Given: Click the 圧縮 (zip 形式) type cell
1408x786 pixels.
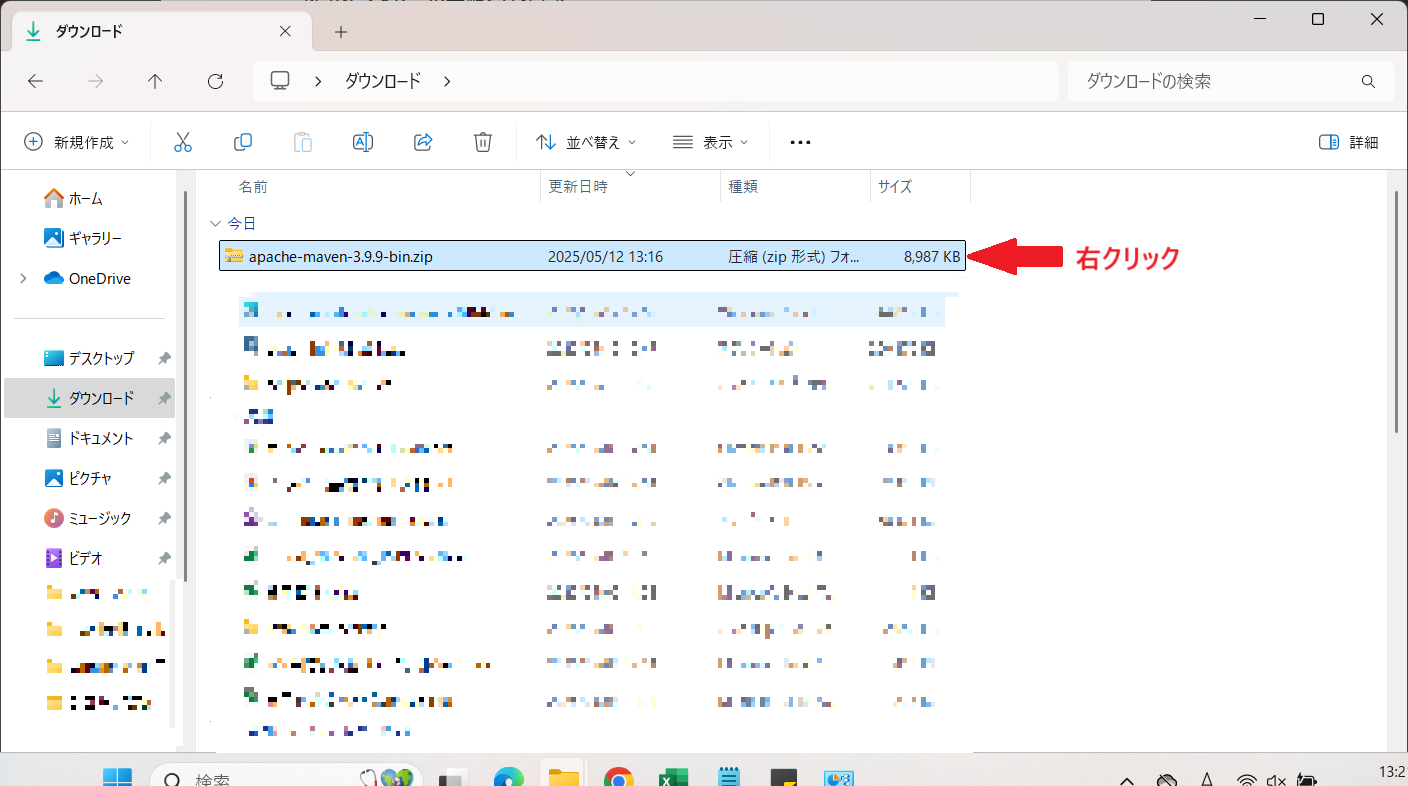Looking at the screenshot, I should [x=793, y=257].
